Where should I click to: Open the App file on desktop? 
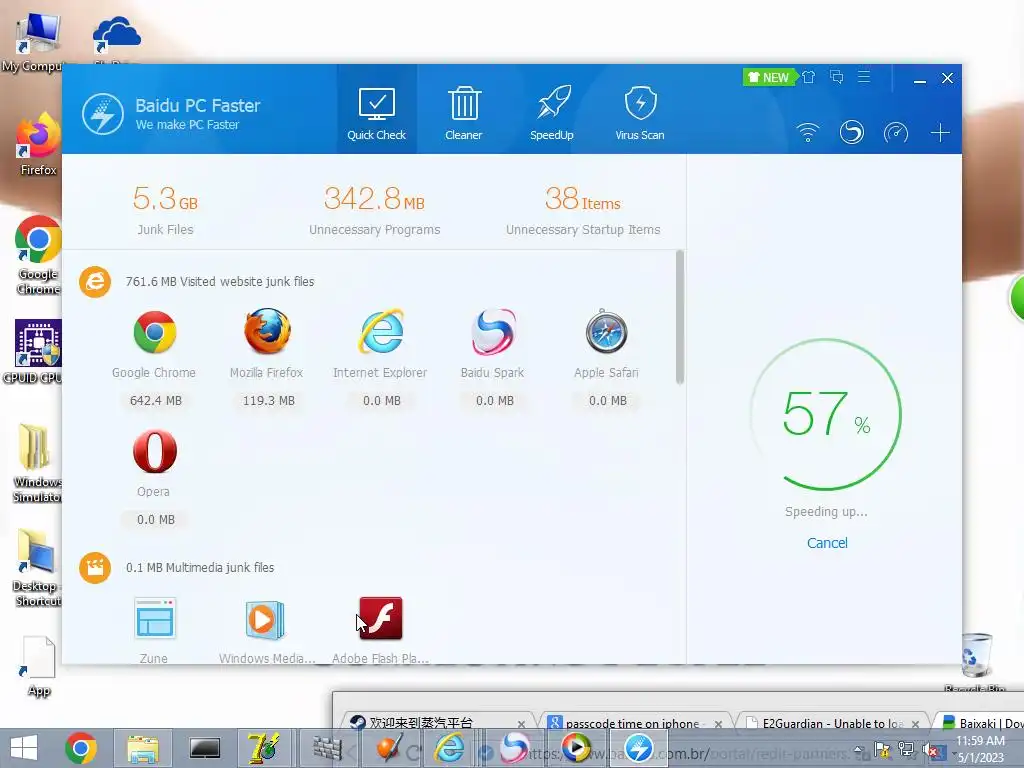click(x=39, y=666)
